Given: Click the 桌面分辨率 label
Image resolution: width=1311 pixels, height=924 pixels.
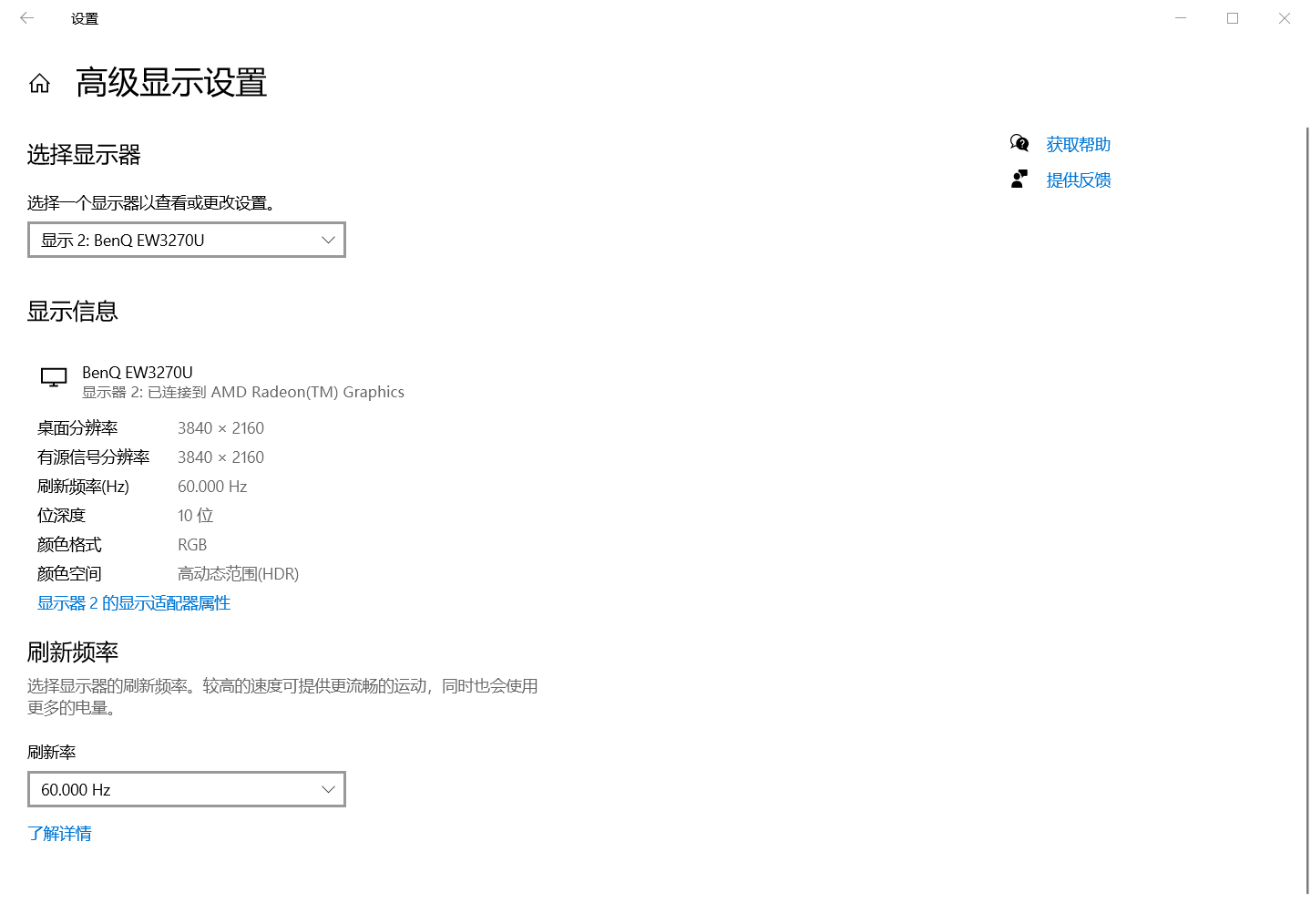Looking at the screenshot, I should pos(77,428).
